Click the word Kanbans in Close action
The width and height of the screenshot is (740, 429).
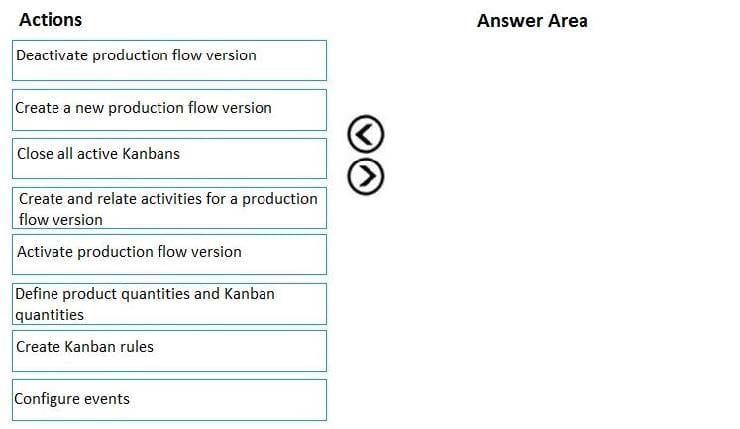151,154
